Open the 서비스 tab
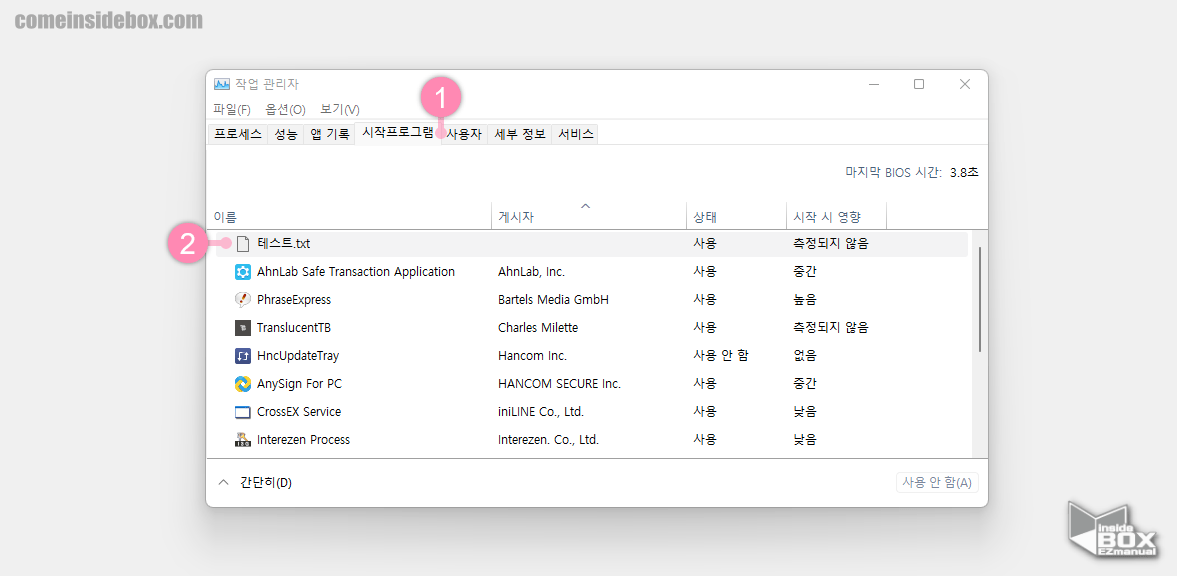The width and height of the screenshot is (1177, 576). 575,132
